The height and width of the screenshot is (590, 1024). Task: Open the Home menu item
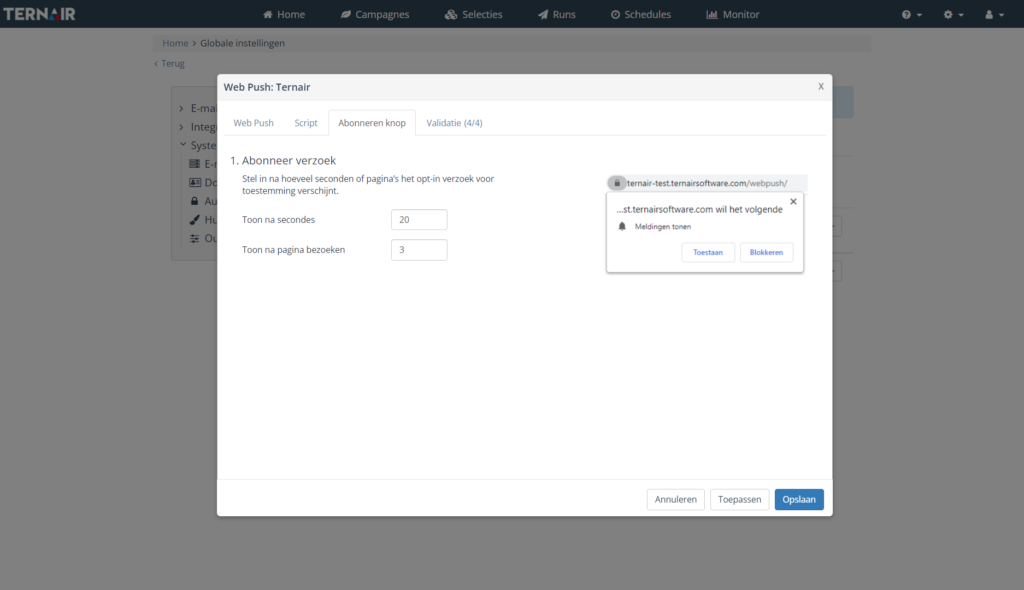[x=284, y=14]
